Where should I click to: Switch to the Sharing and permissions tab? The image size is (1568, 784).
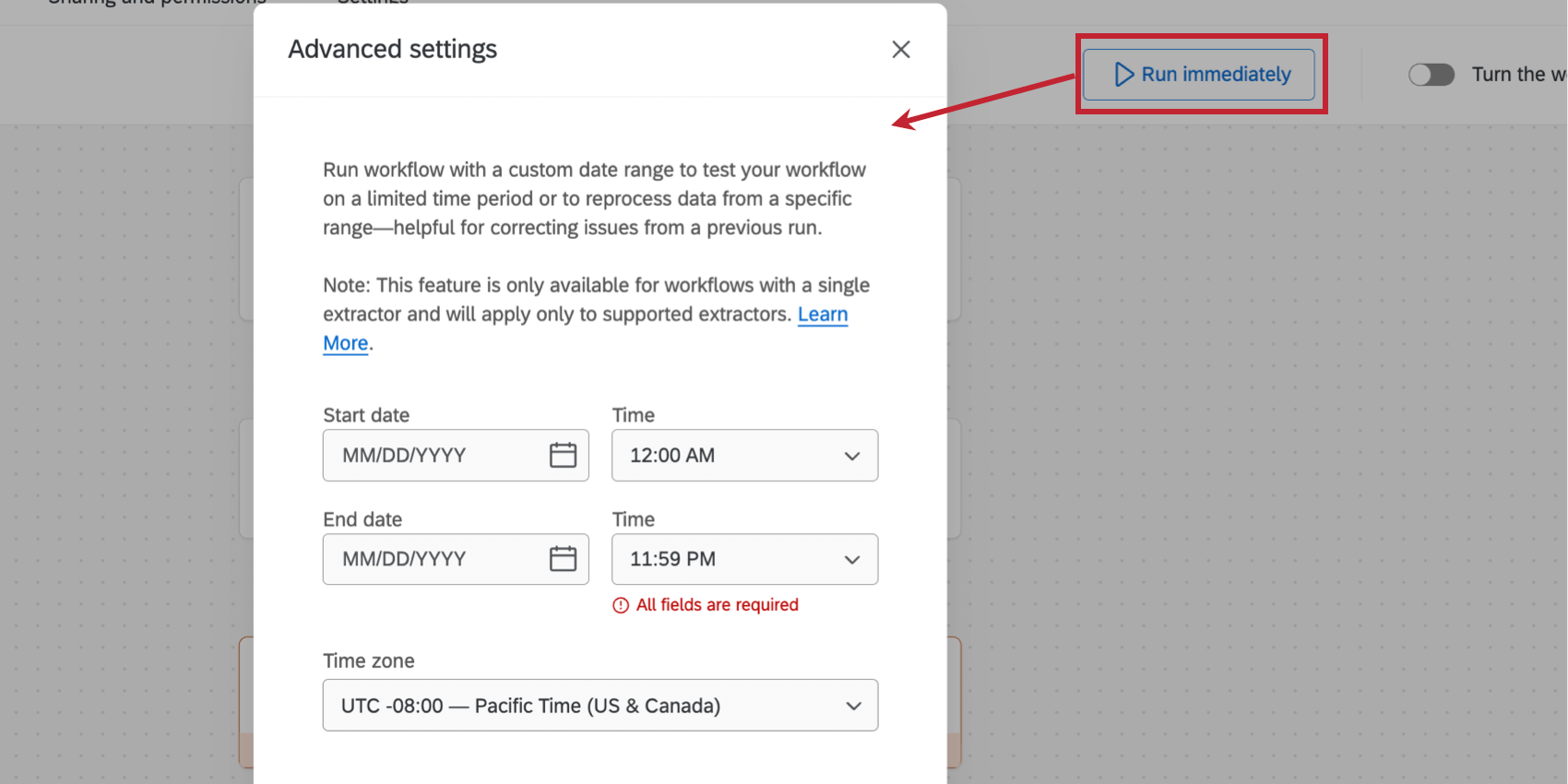click(157, 3)
